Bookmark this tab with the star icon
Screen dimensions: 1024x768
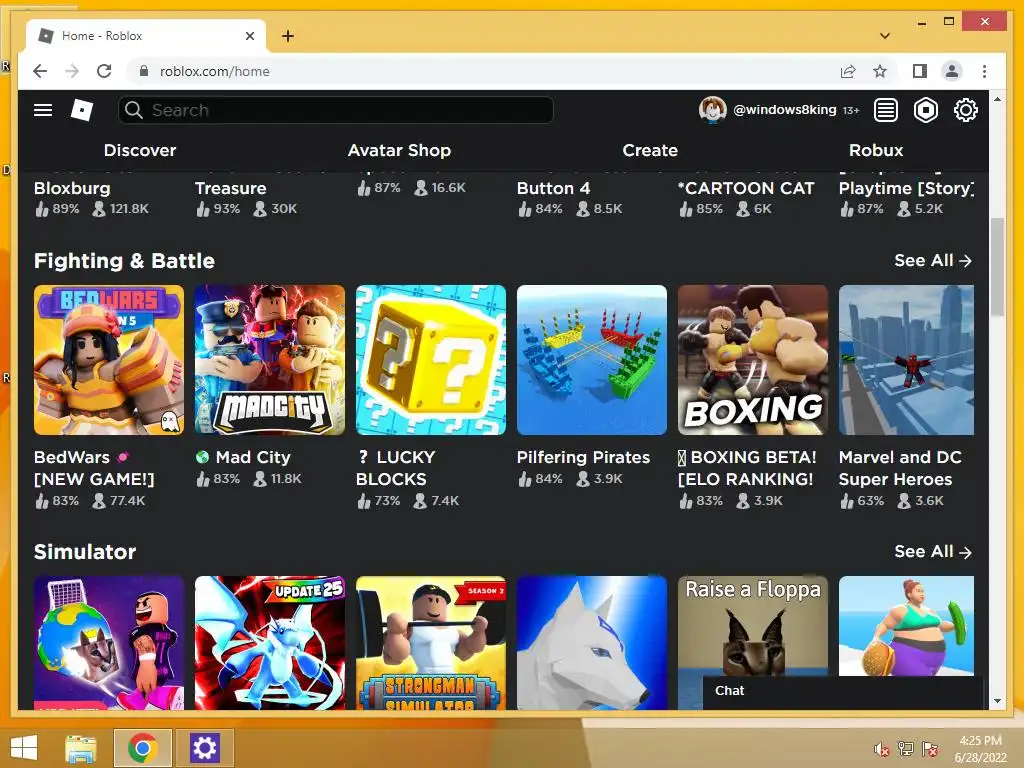coord(880,71)
